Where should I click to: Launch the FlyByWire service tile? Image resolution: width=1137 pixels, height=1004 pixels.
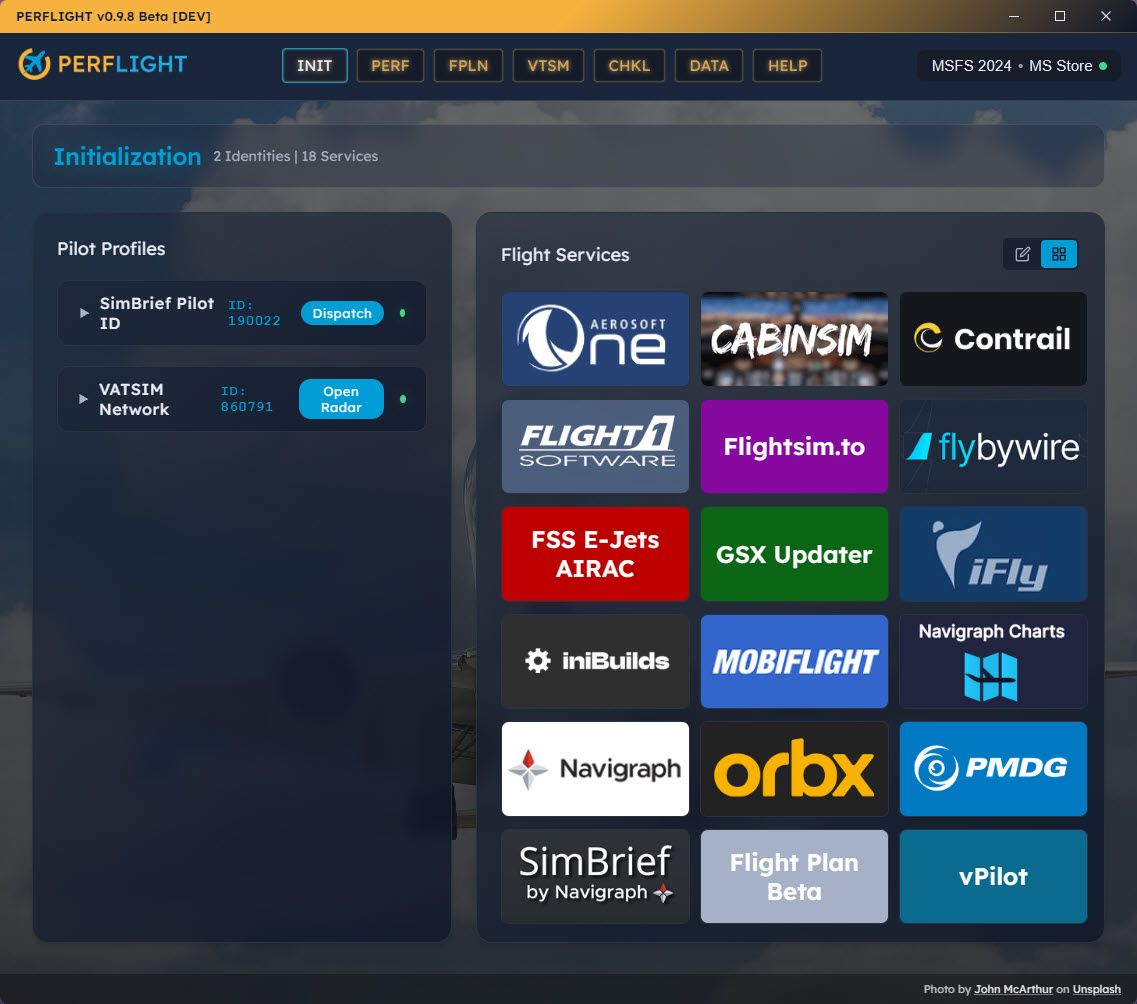tap(993, 447)
